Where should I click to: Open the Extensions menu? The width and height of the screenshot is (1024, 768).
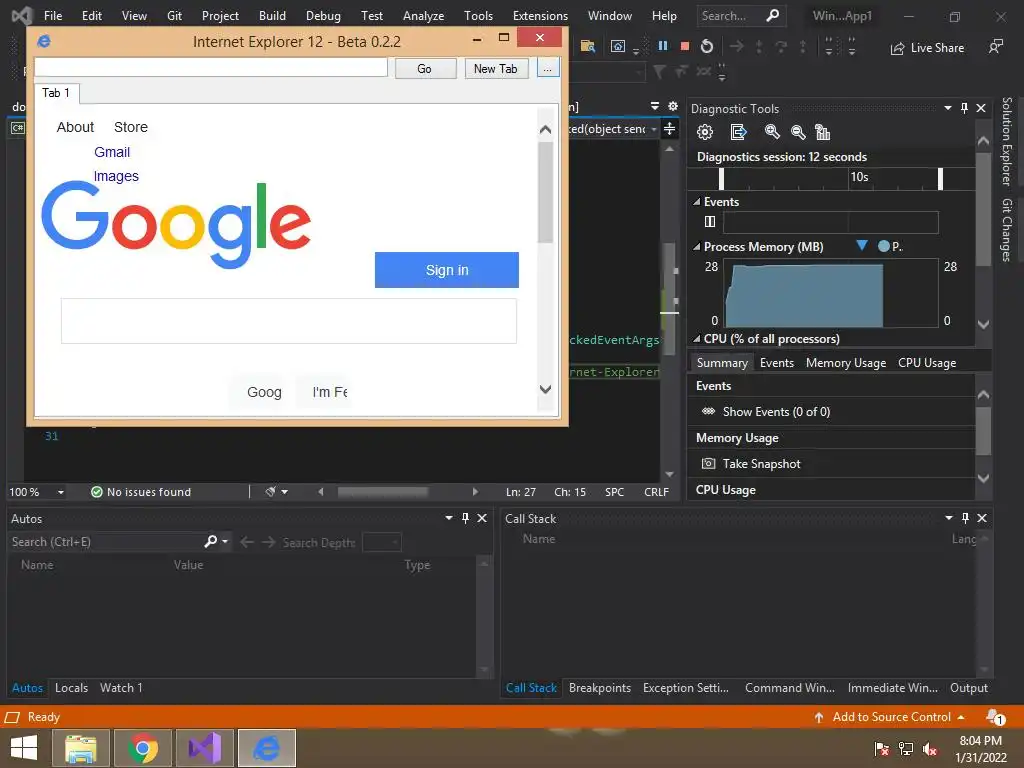tap(540, 16)
